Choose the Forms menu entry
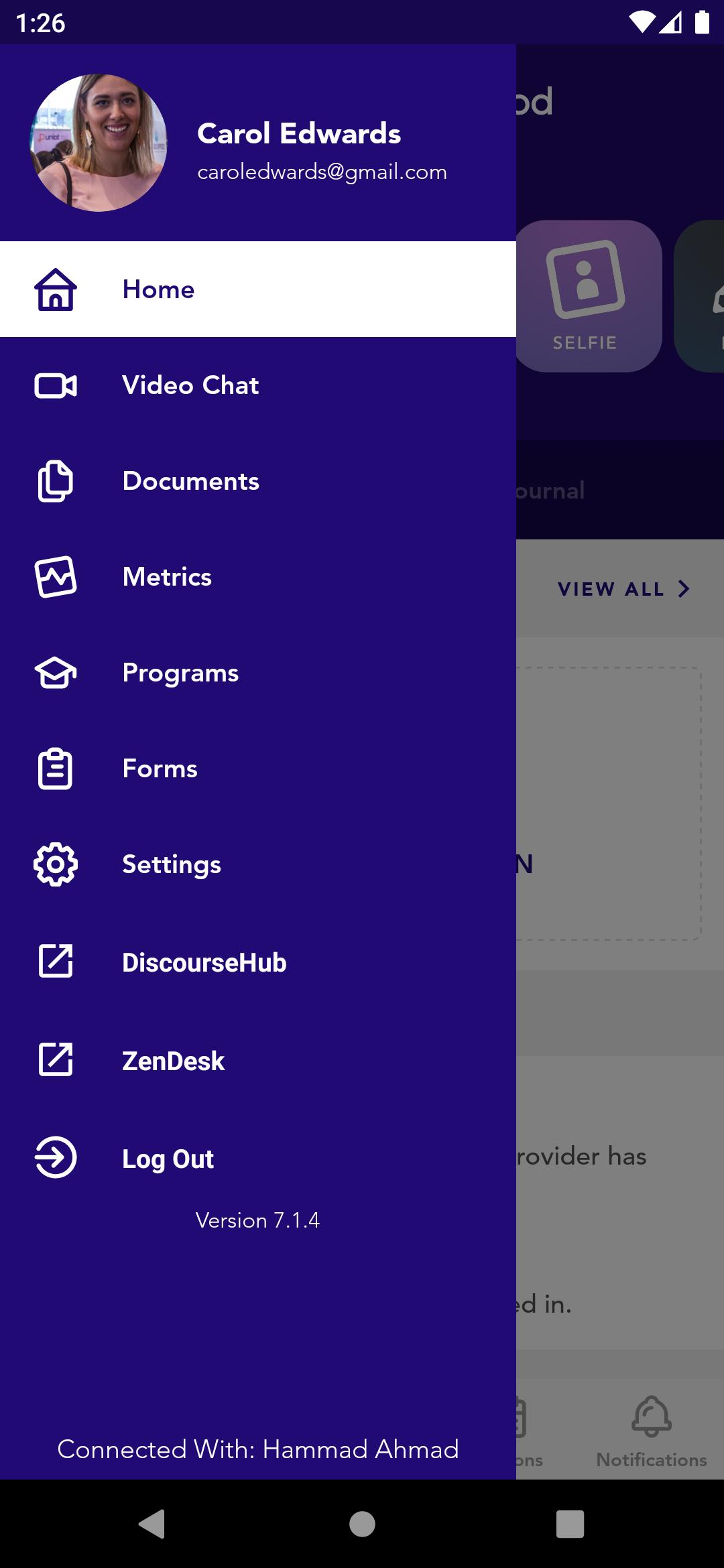Screen dimensions: 724x1568 coord(258,769)
